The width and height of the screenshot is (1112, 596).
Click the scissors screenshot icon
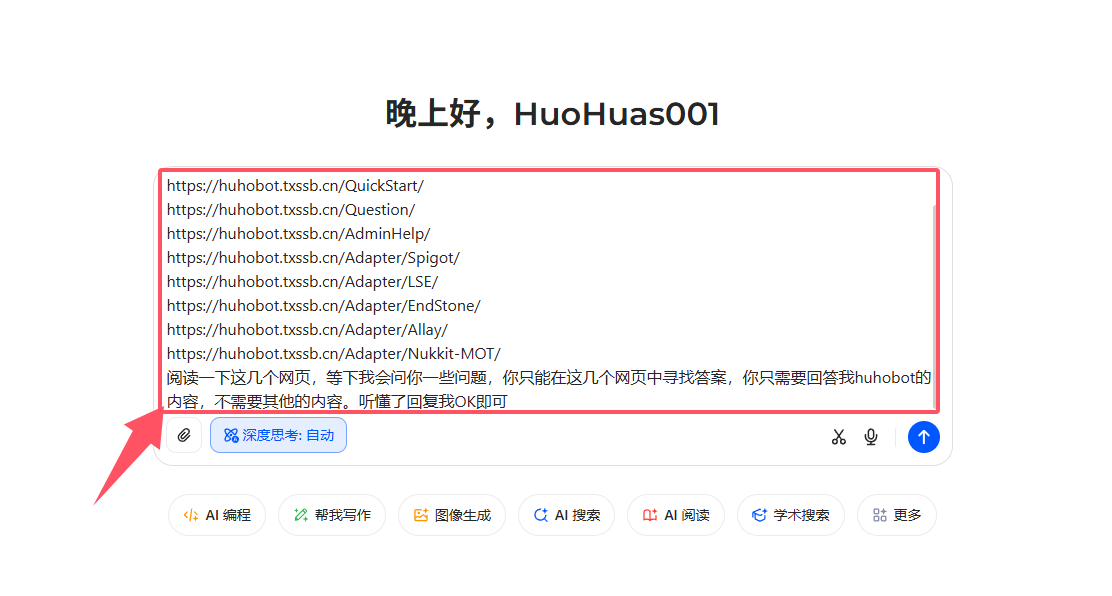pyautogui.click(x=839, y=437)
